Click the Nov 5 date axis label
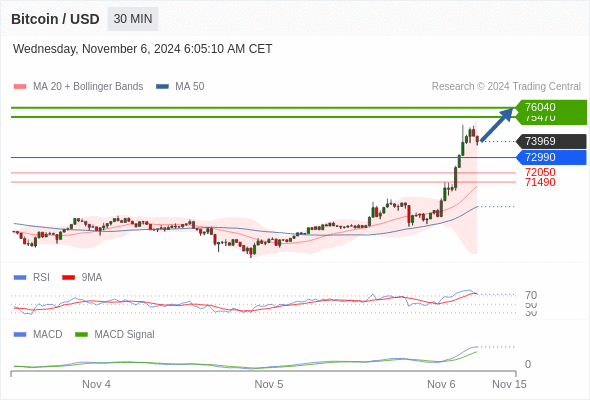The image size is (590, 400). pyautogui.click(x=269, y=384)
